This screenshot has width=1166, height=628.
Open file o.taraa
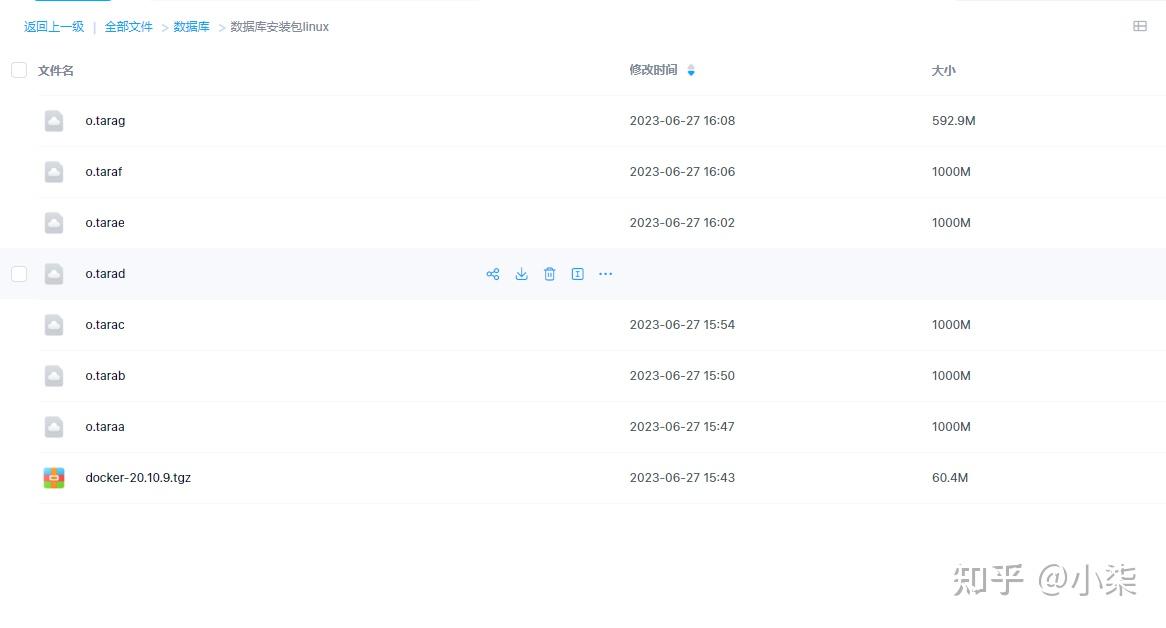click(x=105, y=427)
